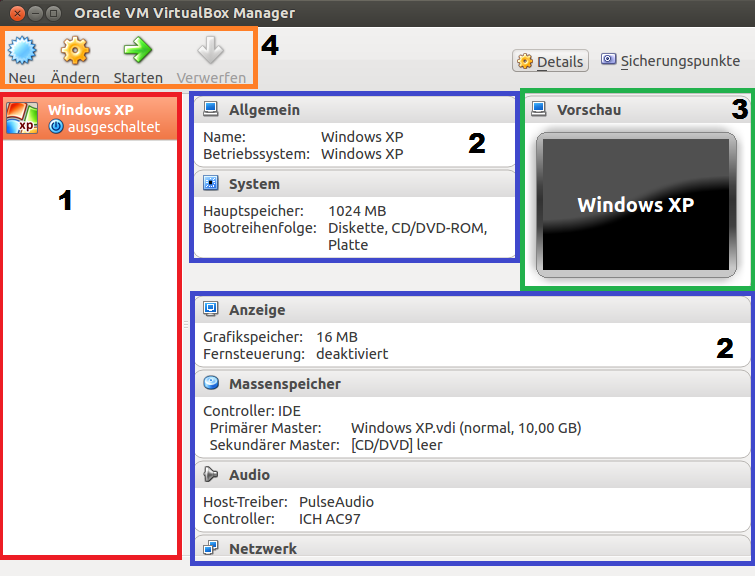Click the 1024 MB Hauptspeicher value
This screenshot has width=755, height=576.
(357, 211)
